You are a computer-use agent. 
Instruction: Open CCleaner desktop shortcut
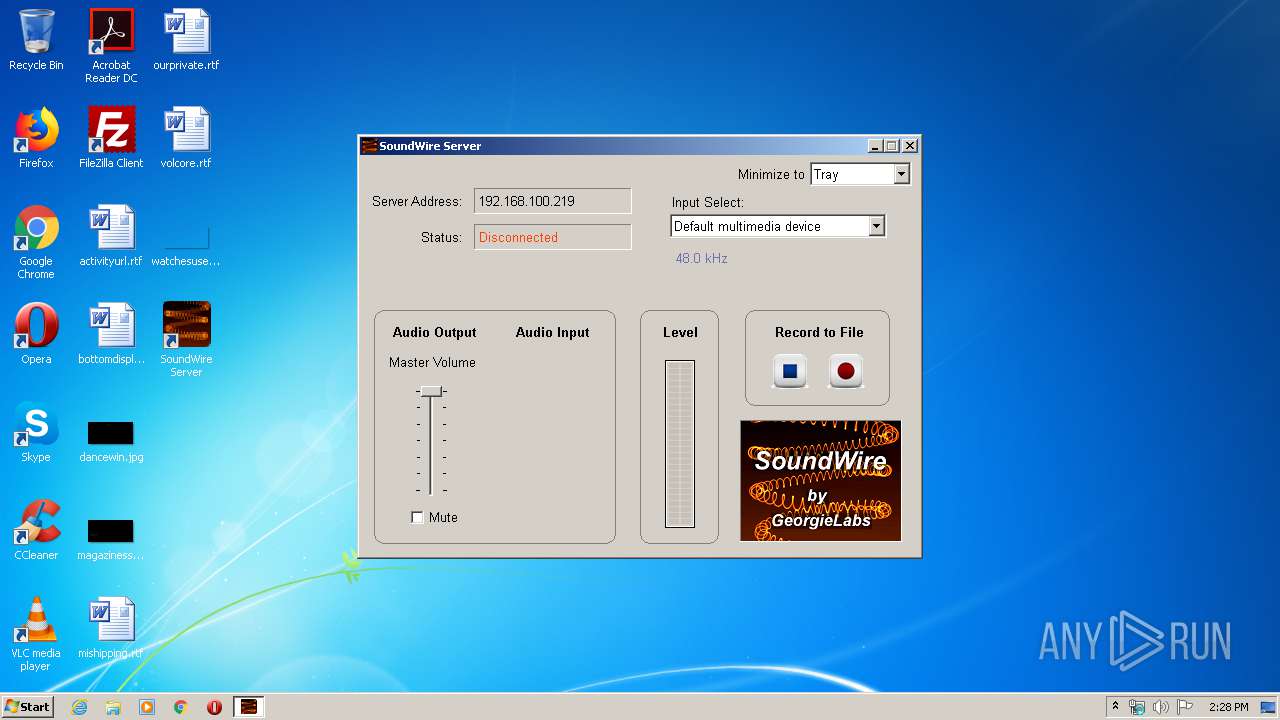pyautogui.click(x=36, y=530)
